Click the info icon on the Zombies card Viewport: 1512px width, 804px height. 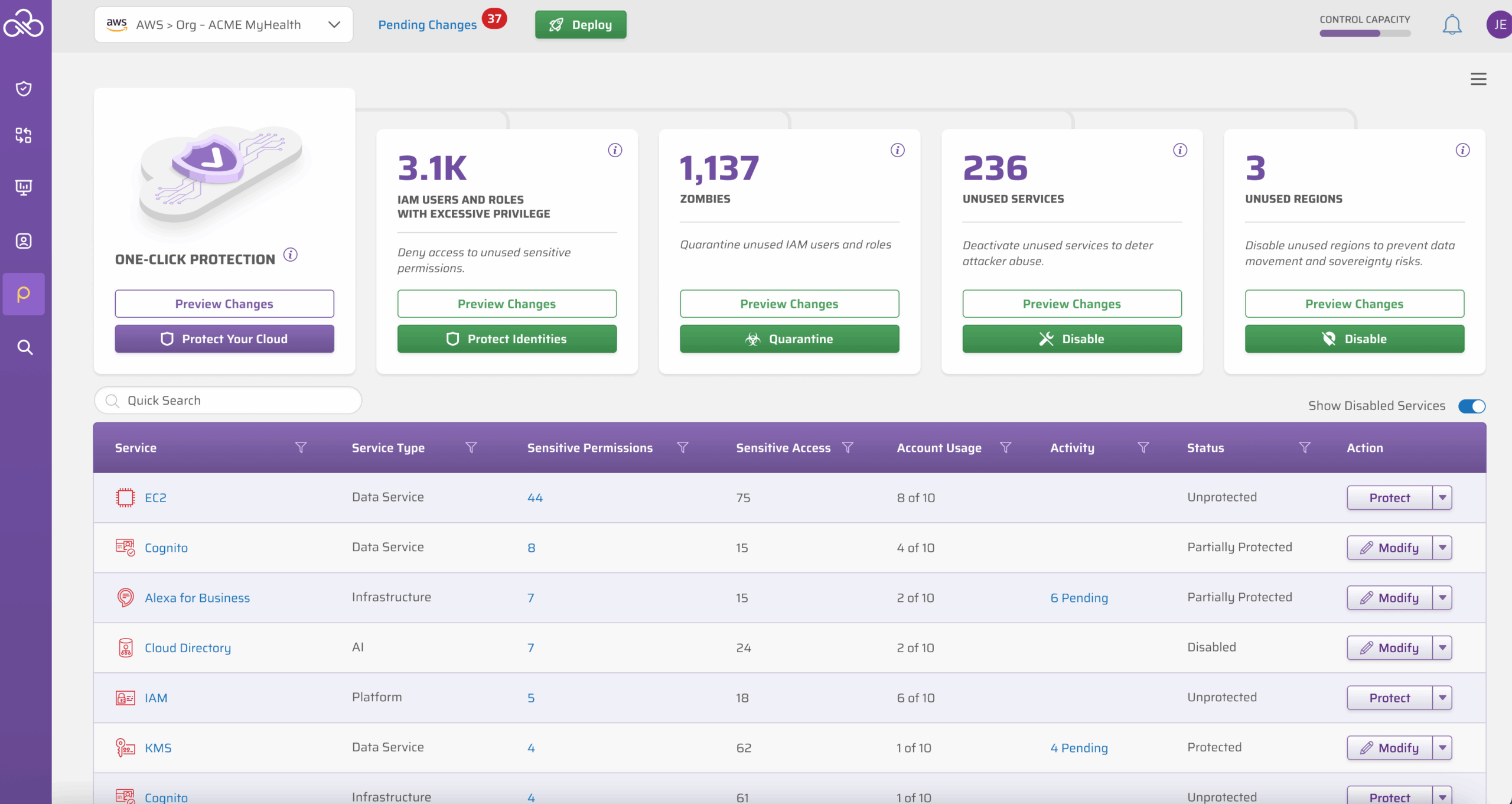pyautogui.click(x=898, y=150)
